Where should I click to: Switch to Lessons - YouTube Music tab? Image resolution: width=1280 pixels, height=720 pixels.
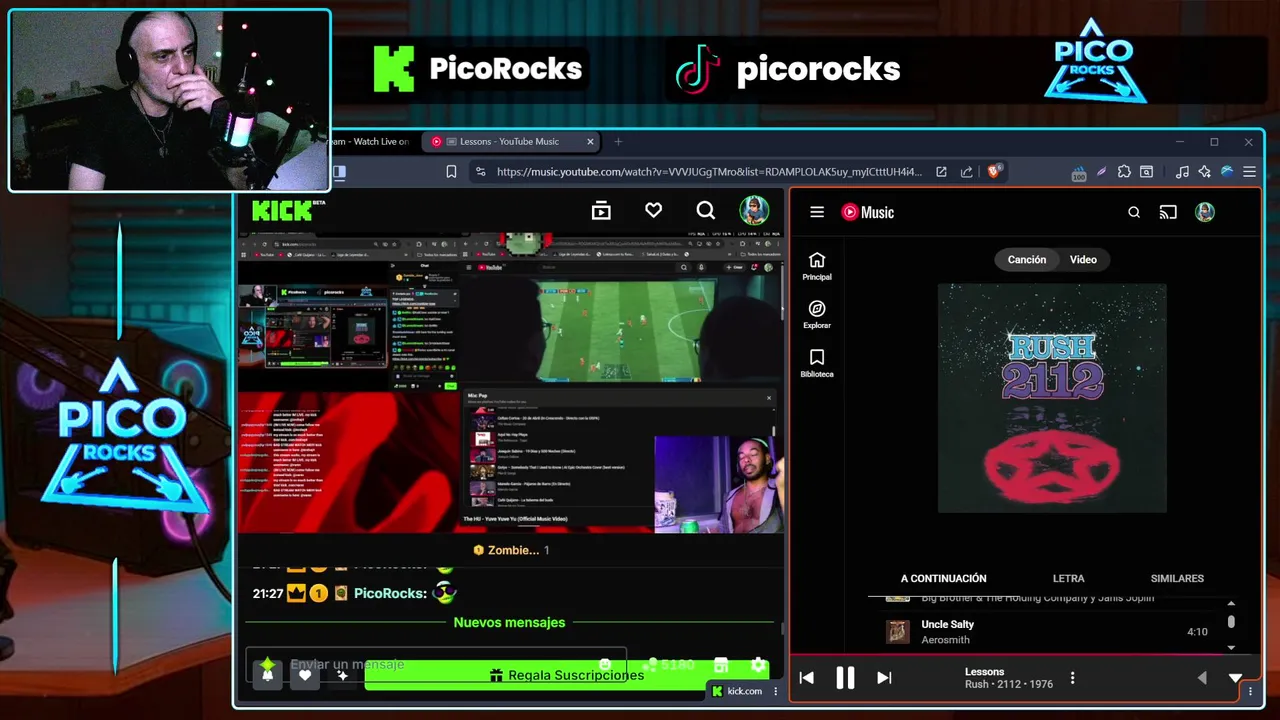(509, 142)
